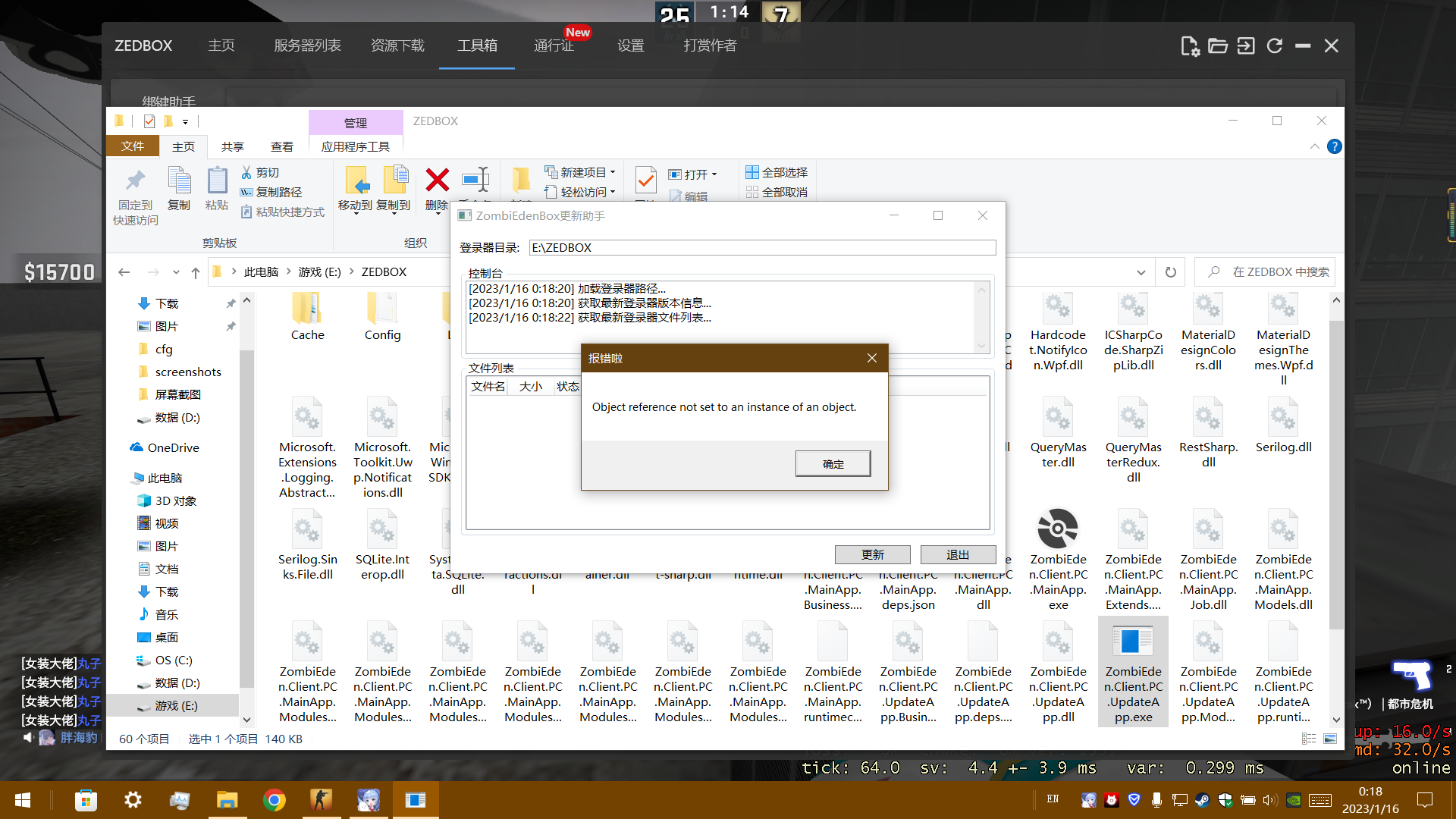Open the 主页 tab in ZEDBOX
Viewport: 1456px width, 819px height.
[x=221, y=45]
